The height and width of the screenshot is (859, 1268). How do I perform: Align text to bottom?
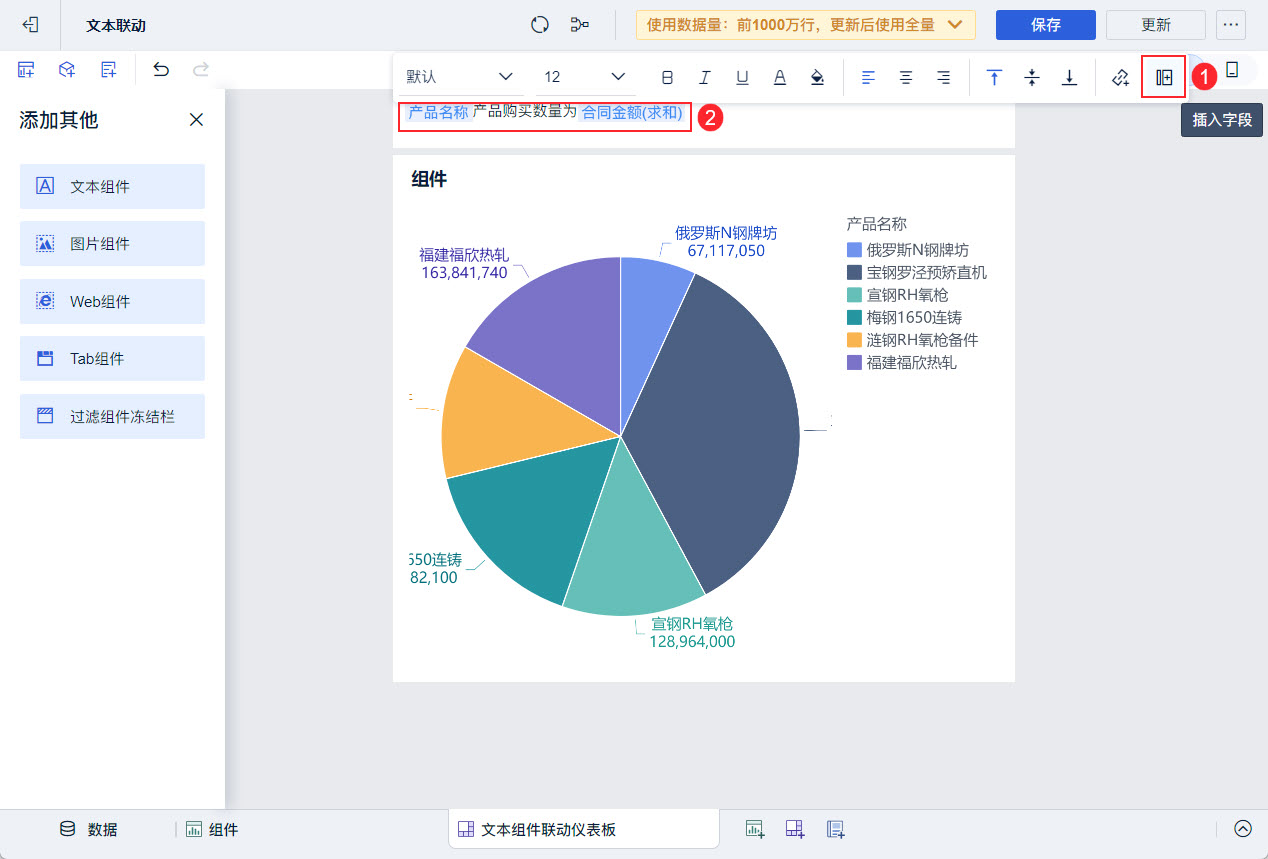1069,77
